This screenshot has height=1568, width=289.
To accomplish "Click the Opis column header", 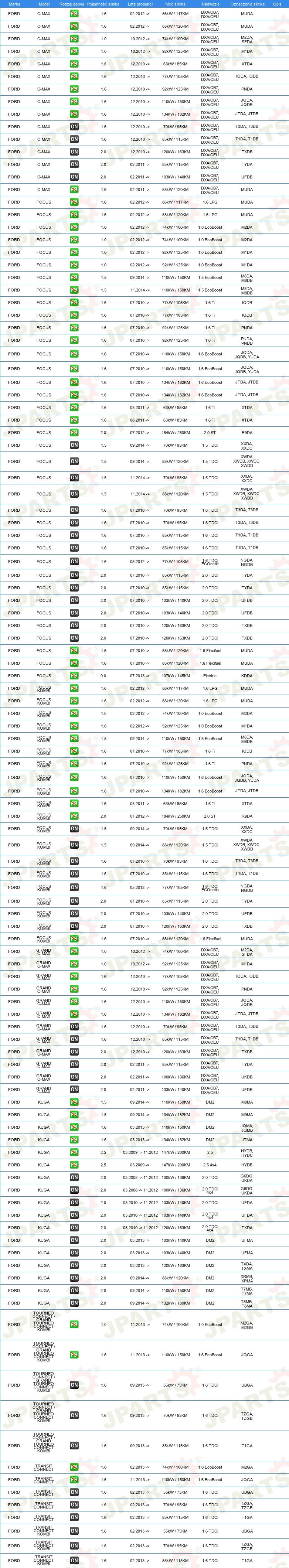I will (x=277, y=4).
